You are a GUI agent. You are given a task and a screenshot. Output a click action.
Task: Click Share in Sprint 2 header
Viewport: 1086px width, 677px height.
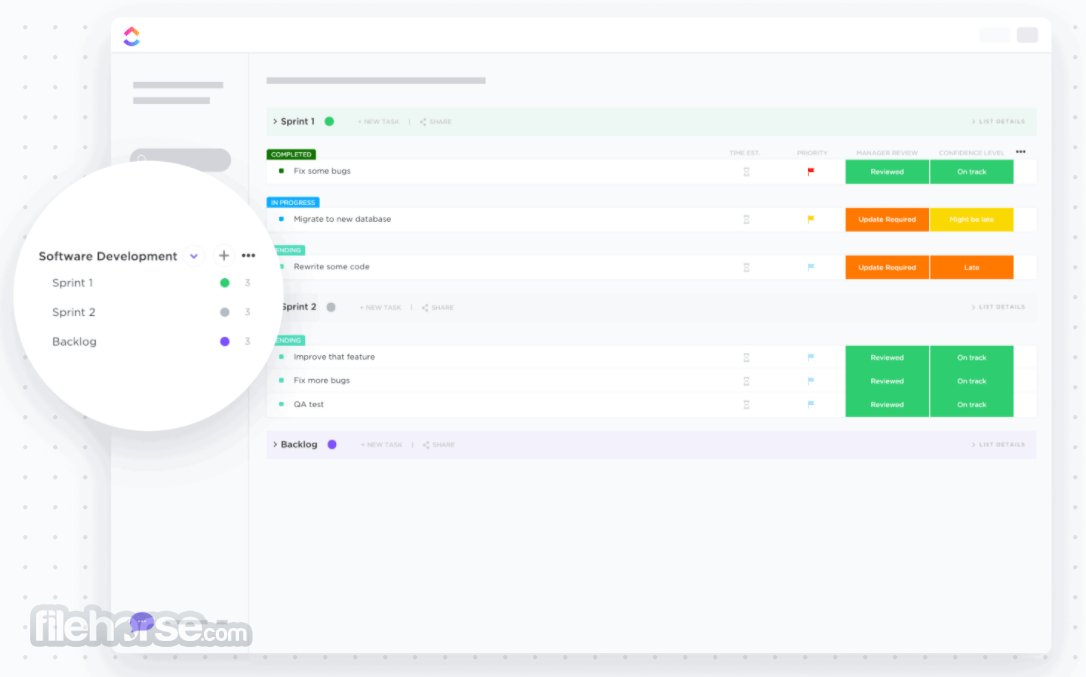coord(438,308)
